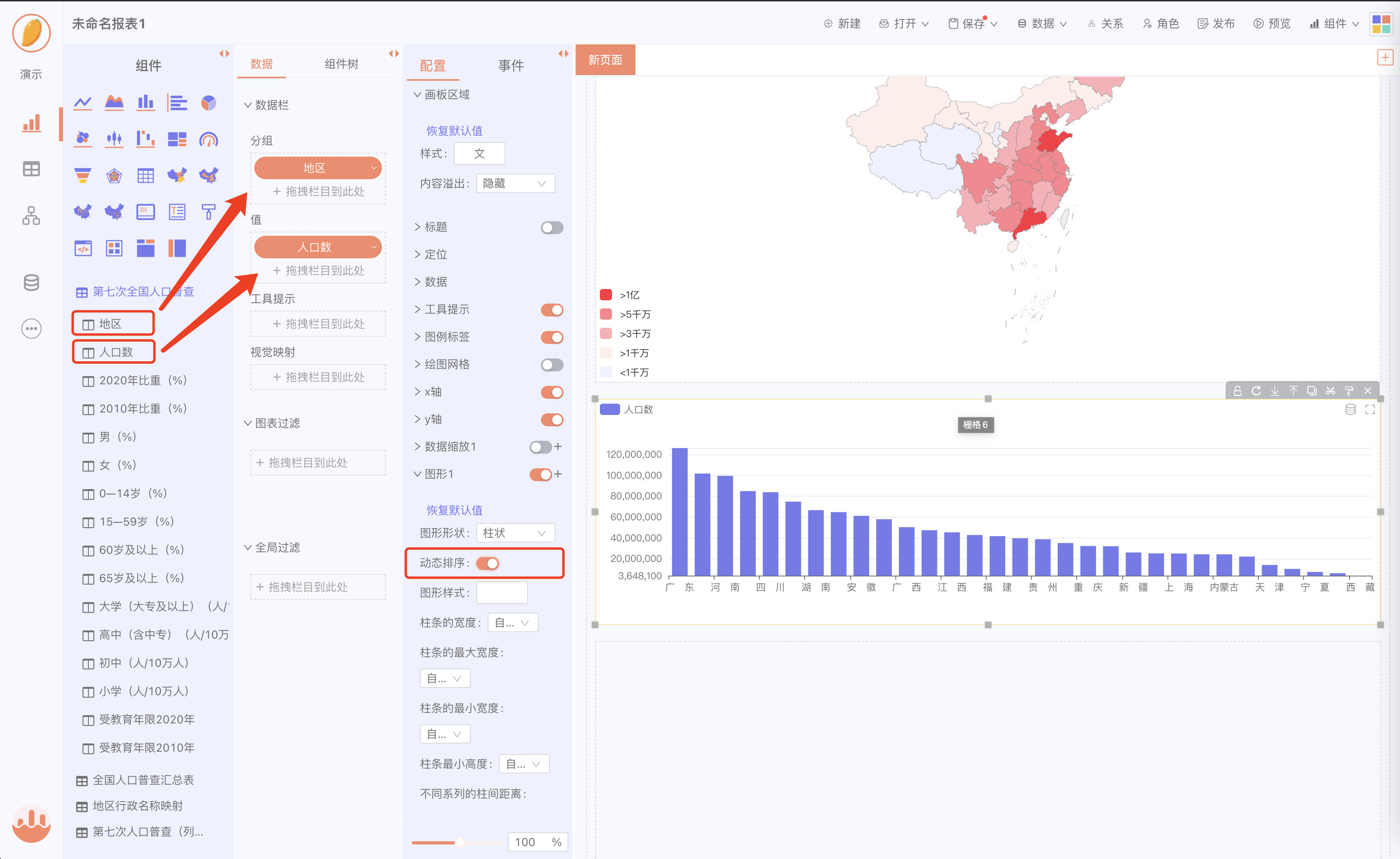
Task: Turn off the 动态排序 switch
Action: [488, 563]
